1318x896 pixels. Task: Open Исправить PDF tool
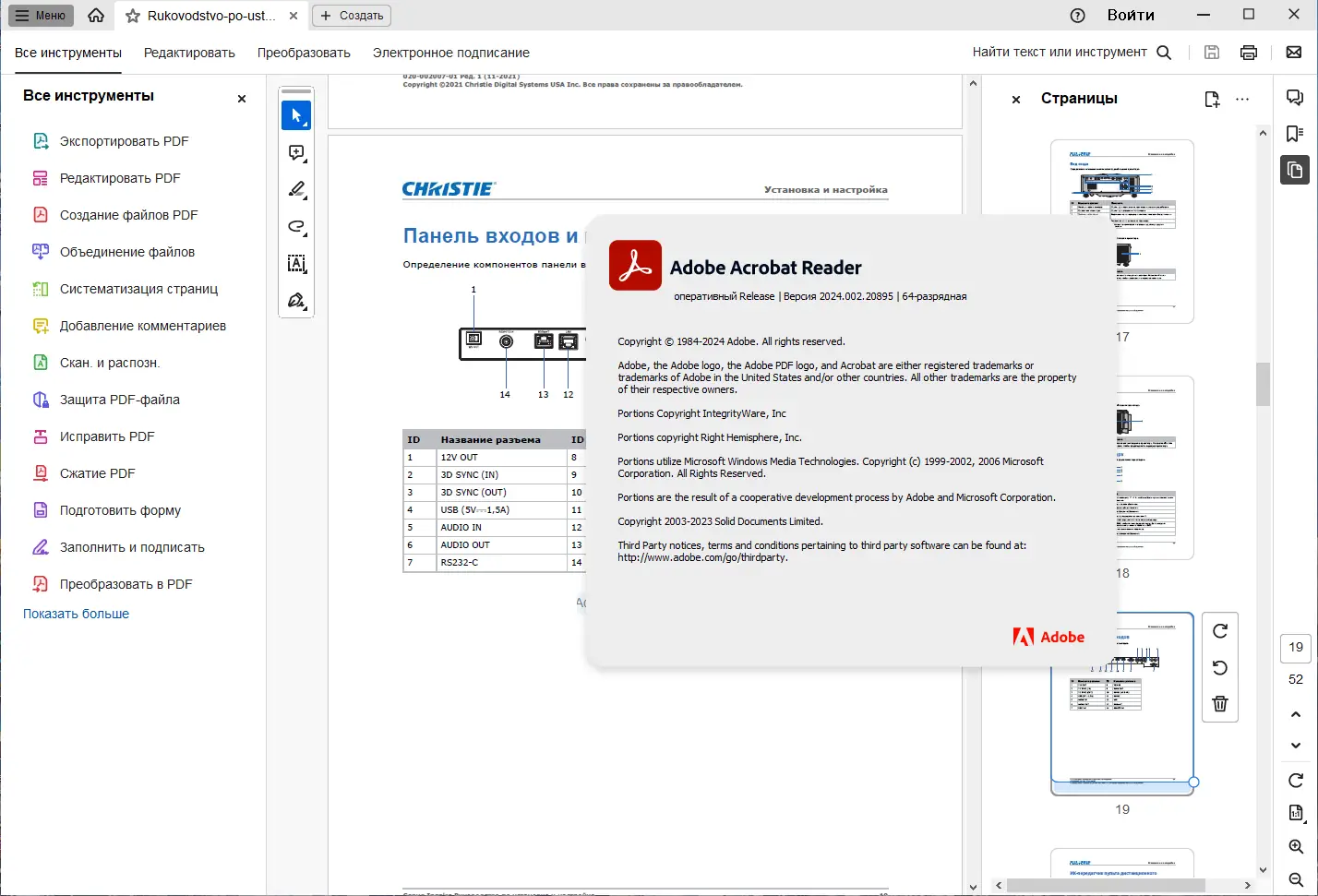[x=107, y=436]
